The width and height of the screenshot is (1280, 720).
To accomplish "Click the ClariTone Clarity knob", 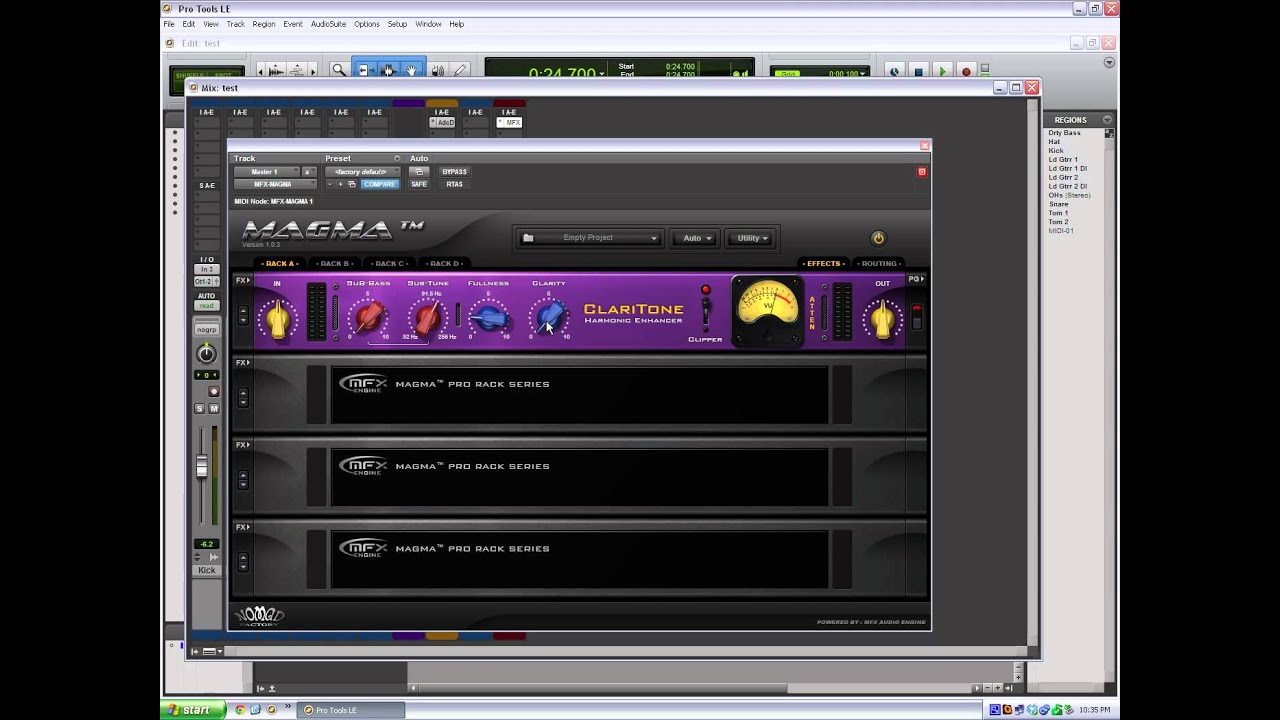I will point(549,318).
